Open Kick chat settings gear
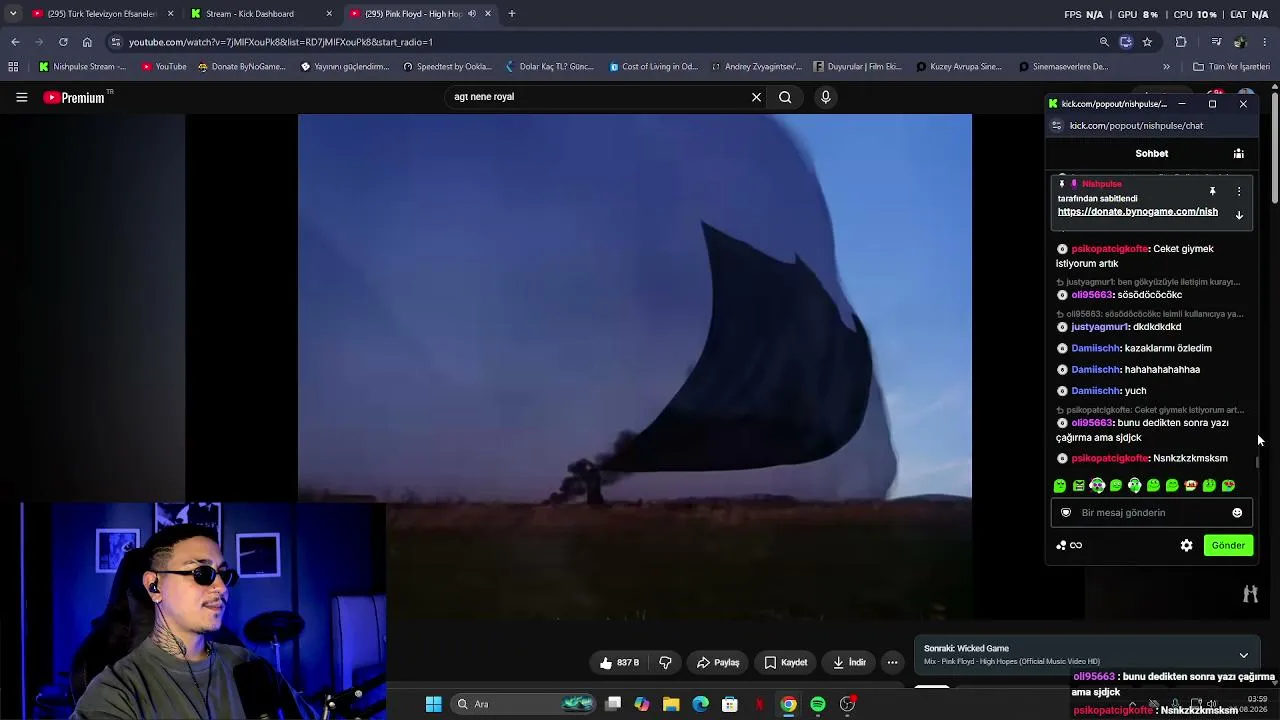 pyautogui.click(x=1186, y=545)
